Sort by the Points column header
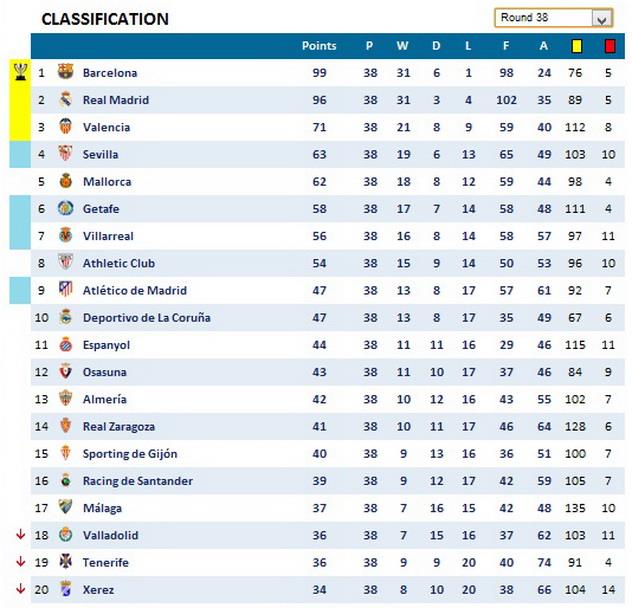Viewport: 632px width, 608px height. coord(319,46)
